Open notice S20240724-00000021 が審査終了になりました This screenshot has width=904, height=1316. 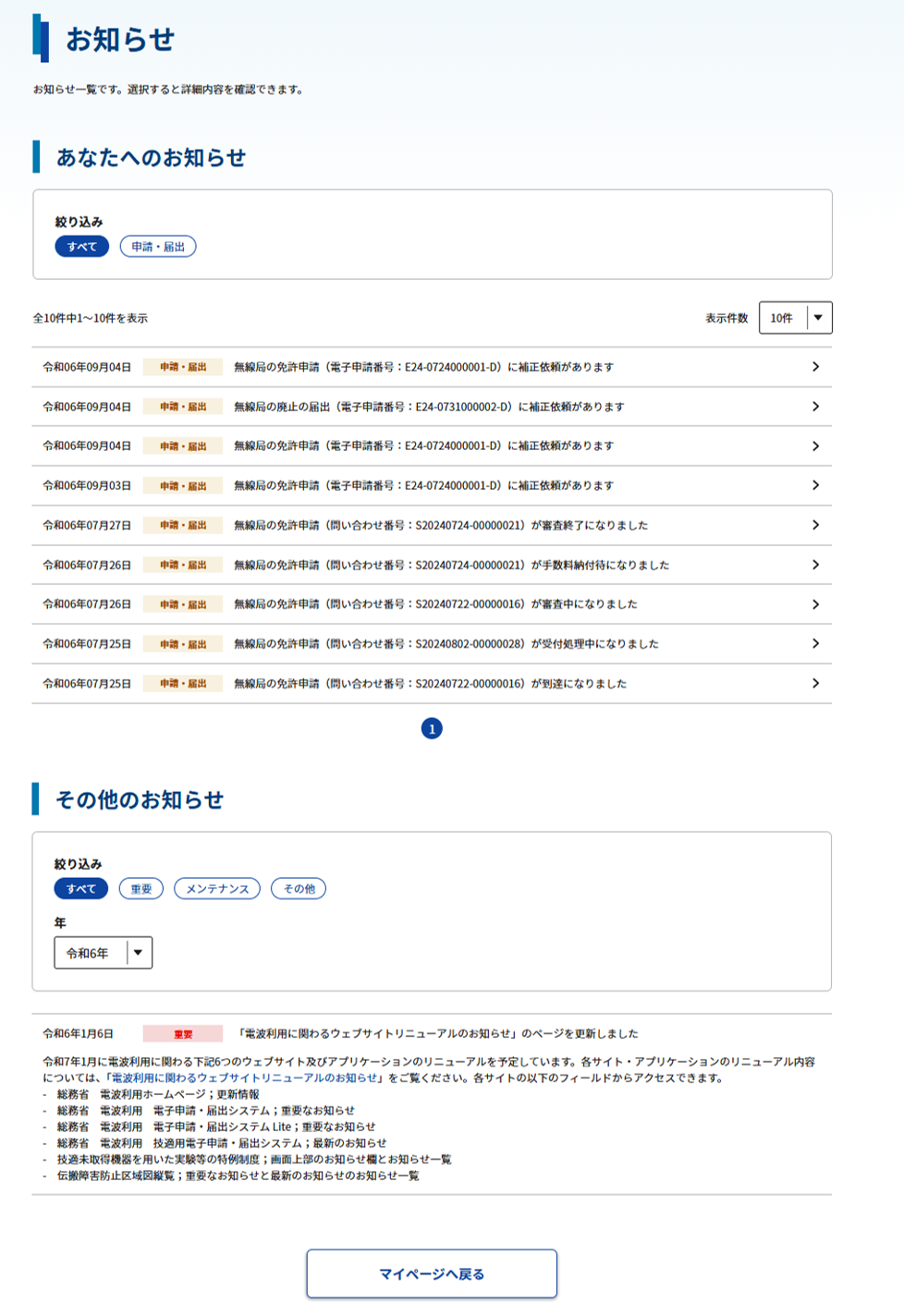tap(441, 525)
